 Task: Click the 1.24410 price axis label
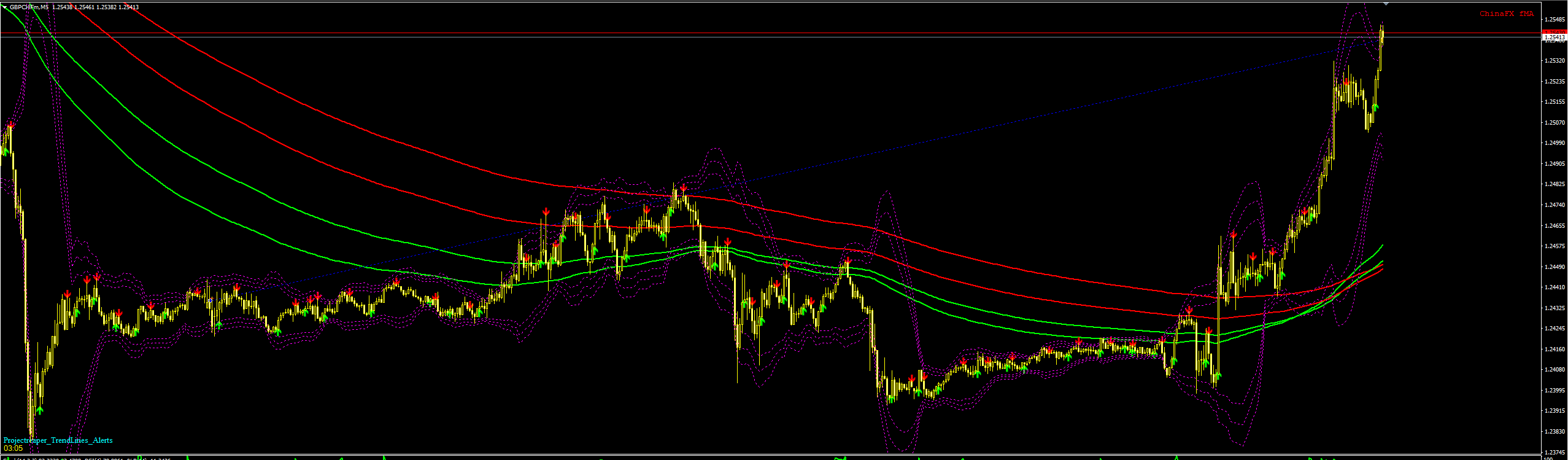[1554, 287]
